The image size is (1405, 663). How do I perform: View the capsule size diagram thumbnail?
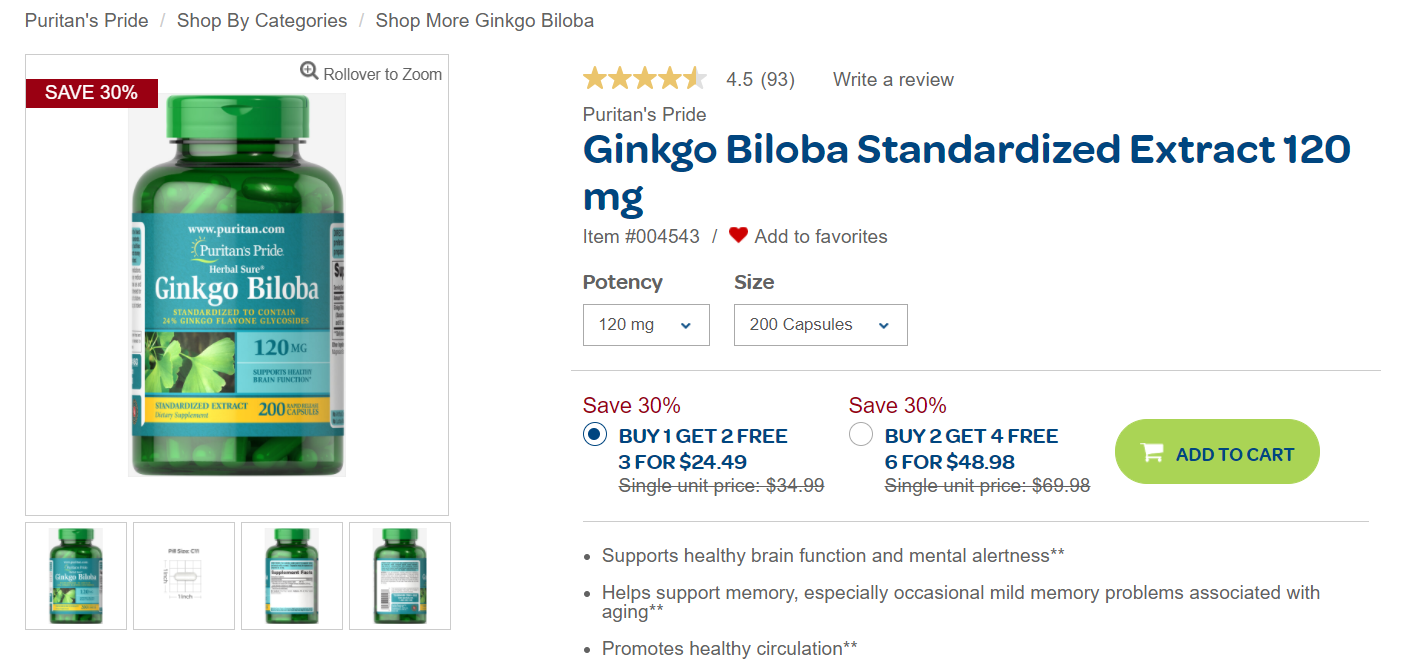[x=184, y=576]
